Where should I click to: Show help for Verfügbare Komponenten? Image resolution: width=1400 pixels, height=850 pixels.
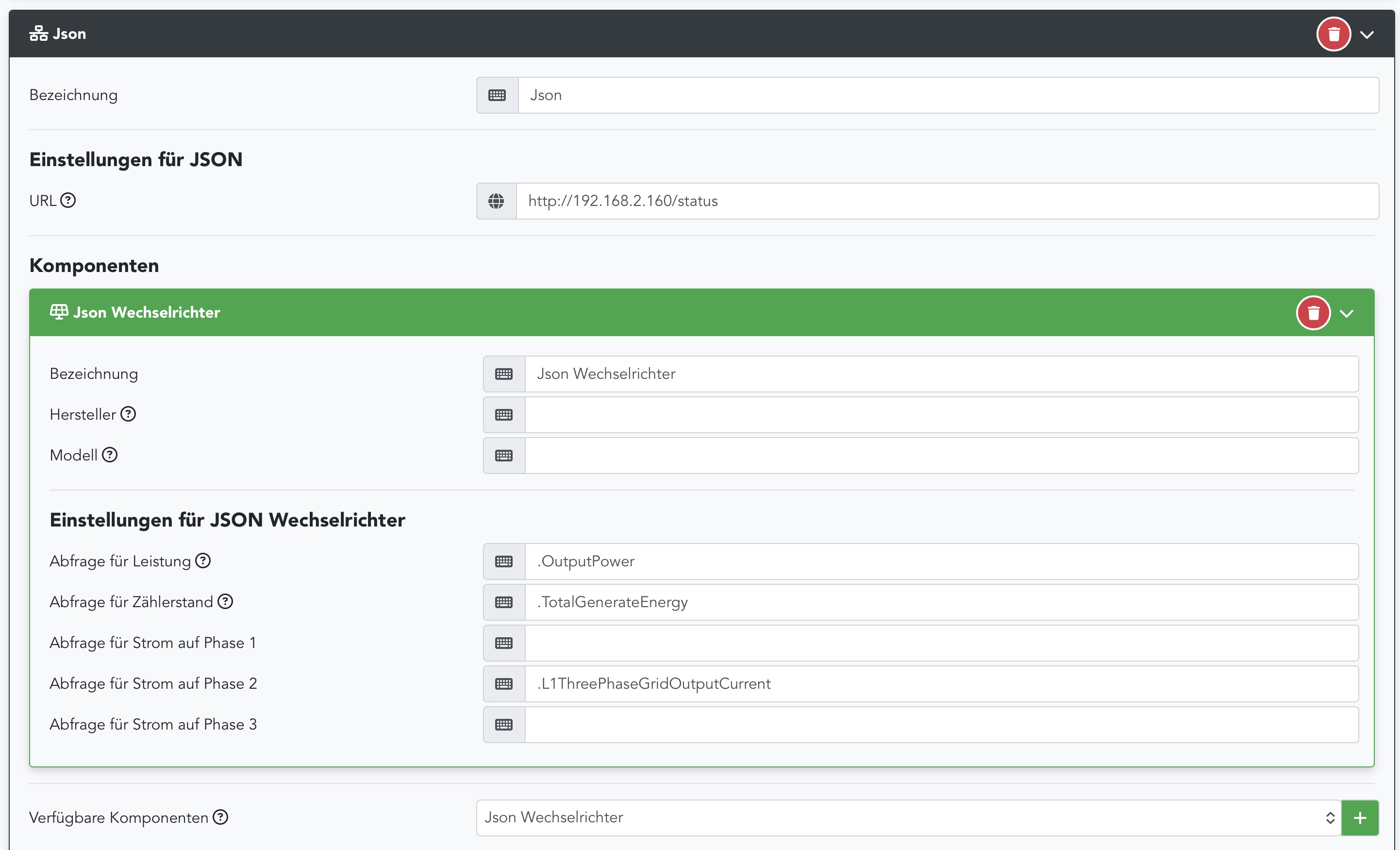[220, 817]
